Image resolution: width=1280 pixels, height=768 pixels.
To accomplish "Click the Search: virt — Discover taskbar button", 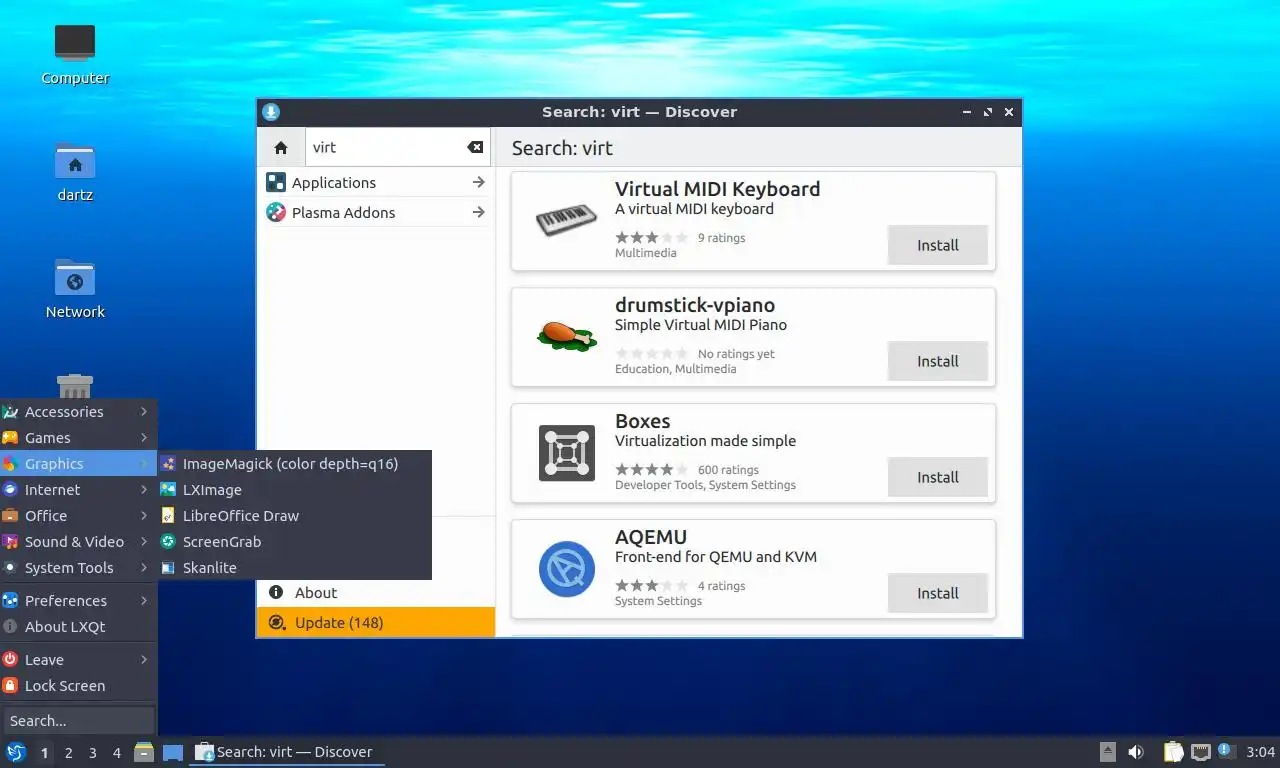I will tap(287, 752).
